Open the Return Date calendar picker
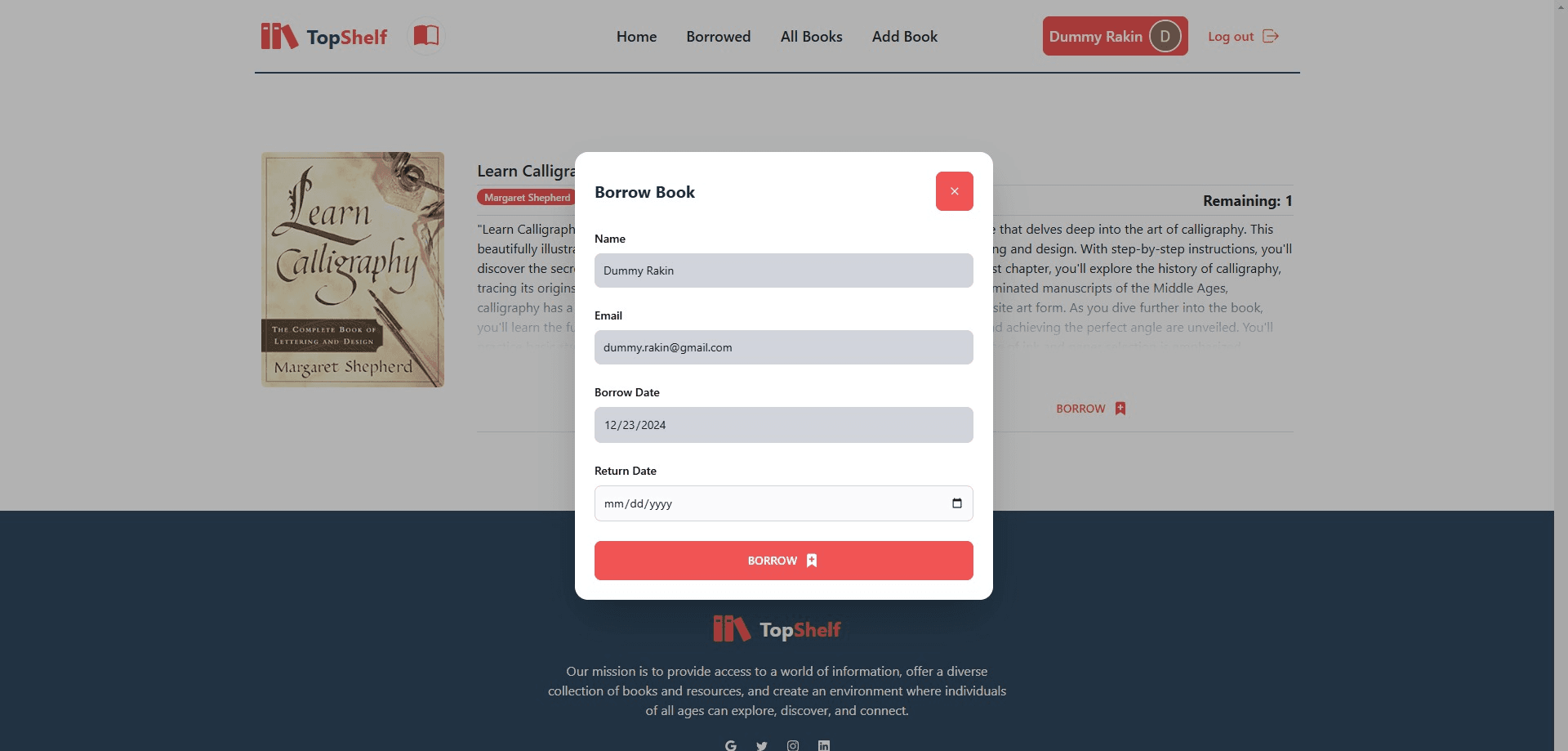 pos(956,503)
